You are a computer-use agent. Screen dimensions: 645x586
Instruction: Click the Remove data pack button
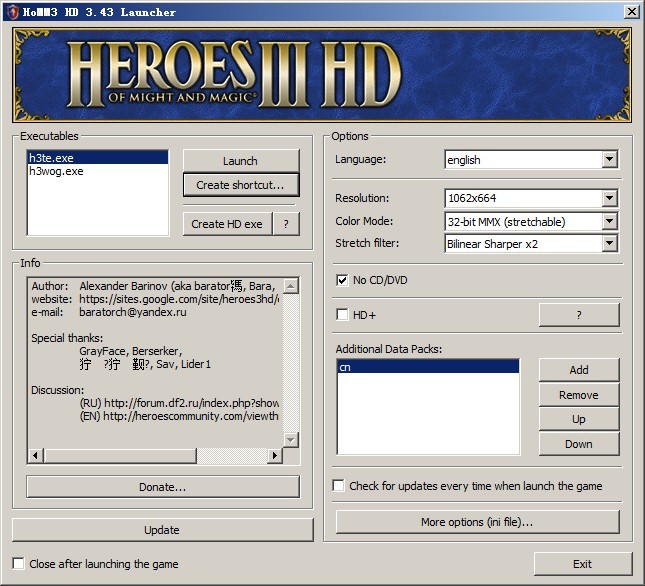pos(579,395)
